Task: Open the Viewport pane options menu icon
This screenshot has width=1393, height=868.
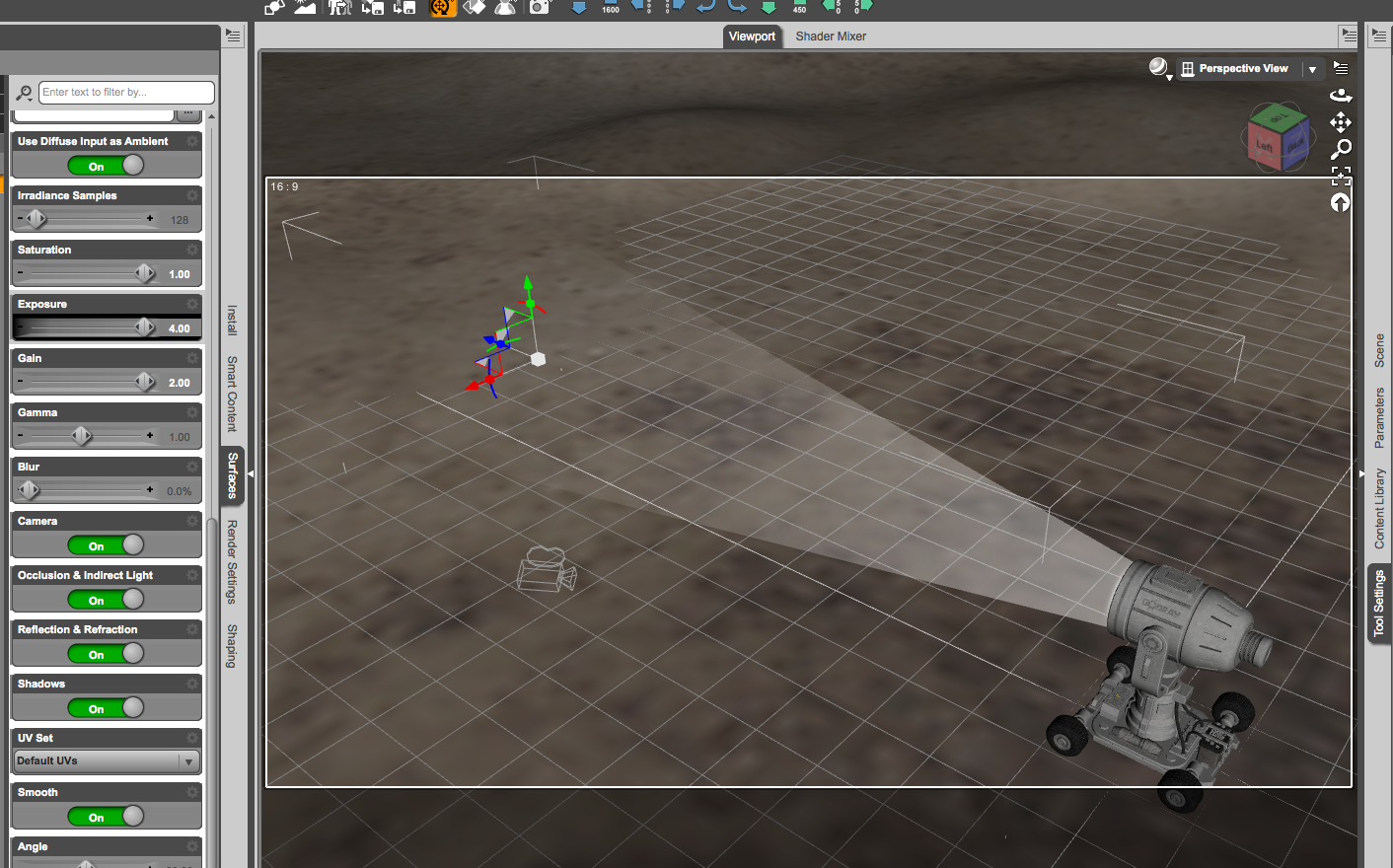Action: [x=1349, y=36]
